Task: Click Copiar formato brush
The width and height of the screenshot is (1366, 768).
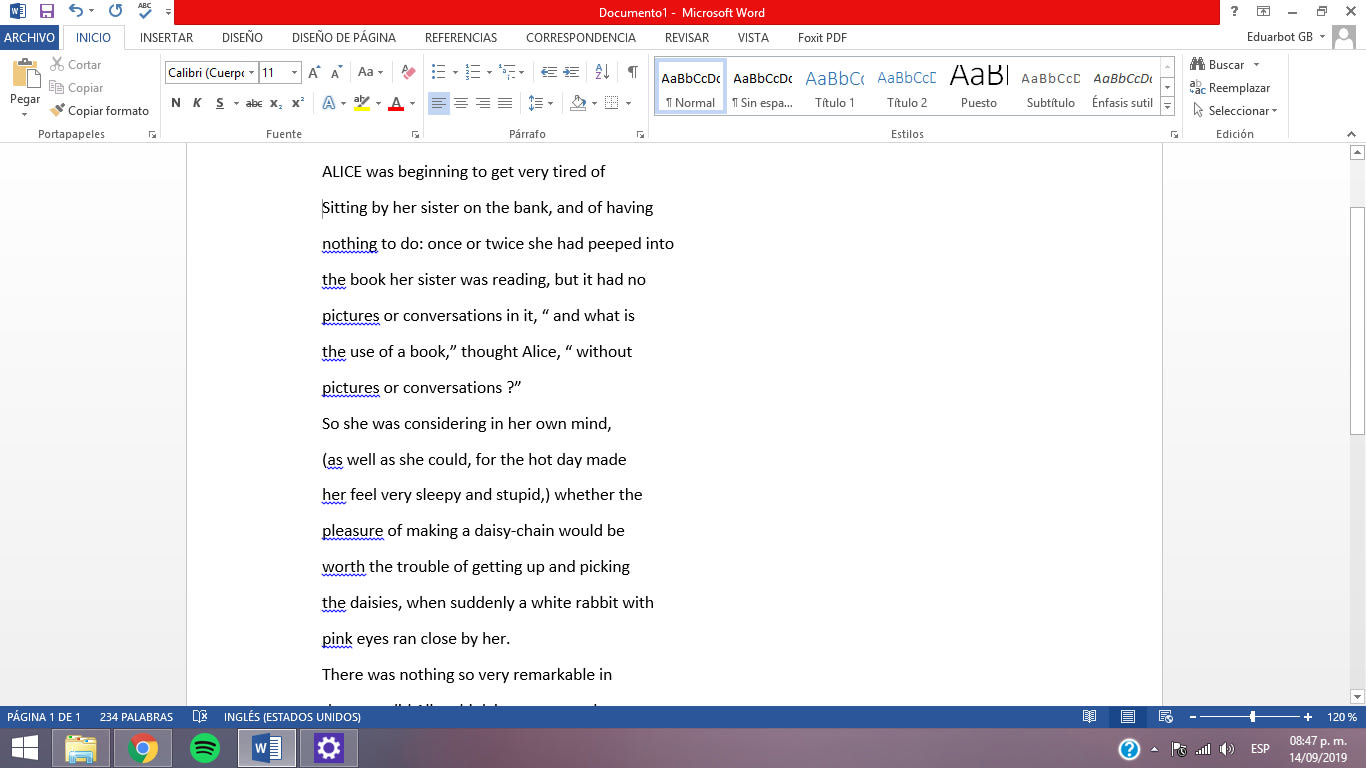Action: [x=99, y=111]
